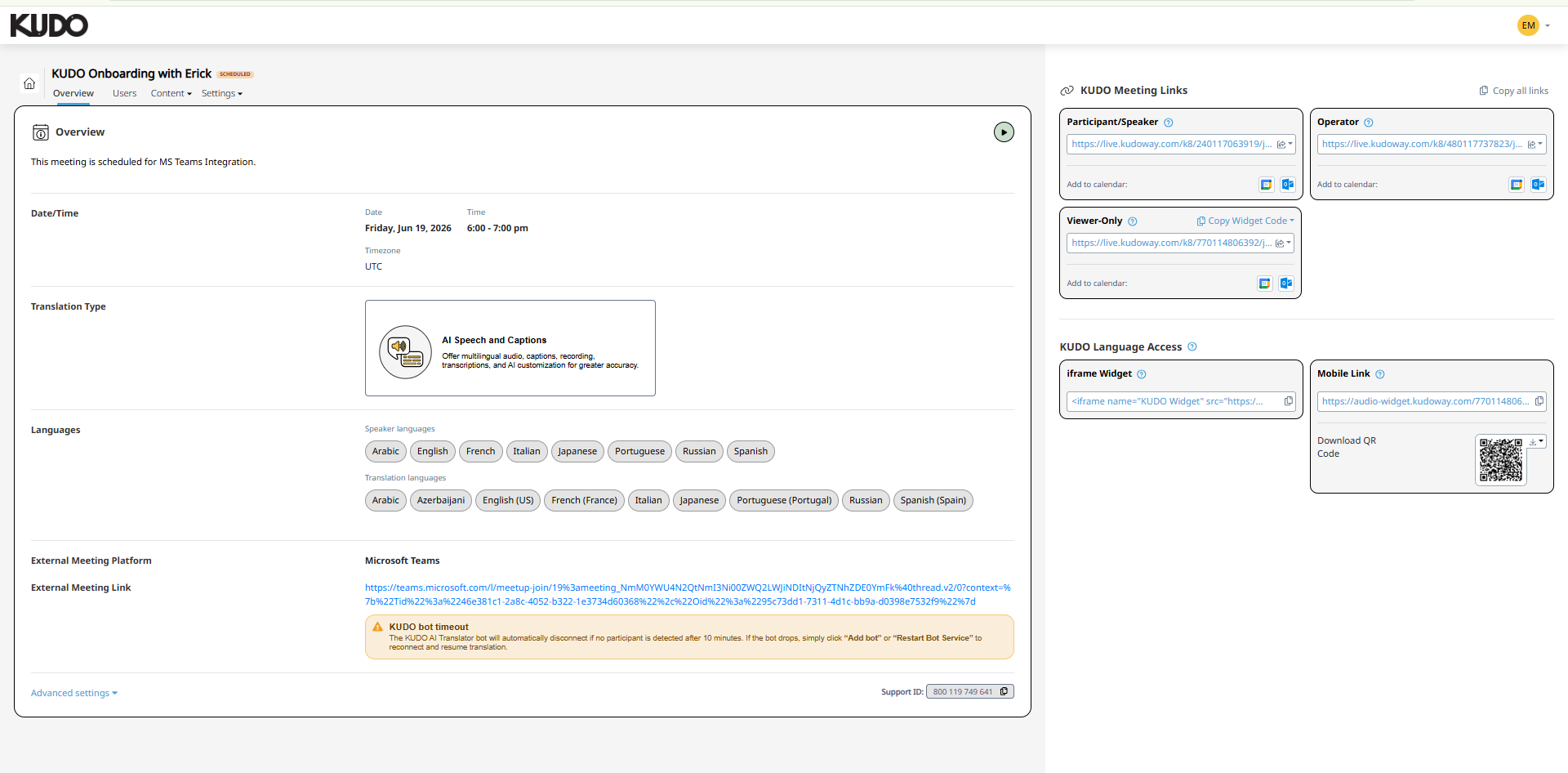Open share options for Viewer-Only link
Screen dimensions: 1568x773
pos(1283,244)
